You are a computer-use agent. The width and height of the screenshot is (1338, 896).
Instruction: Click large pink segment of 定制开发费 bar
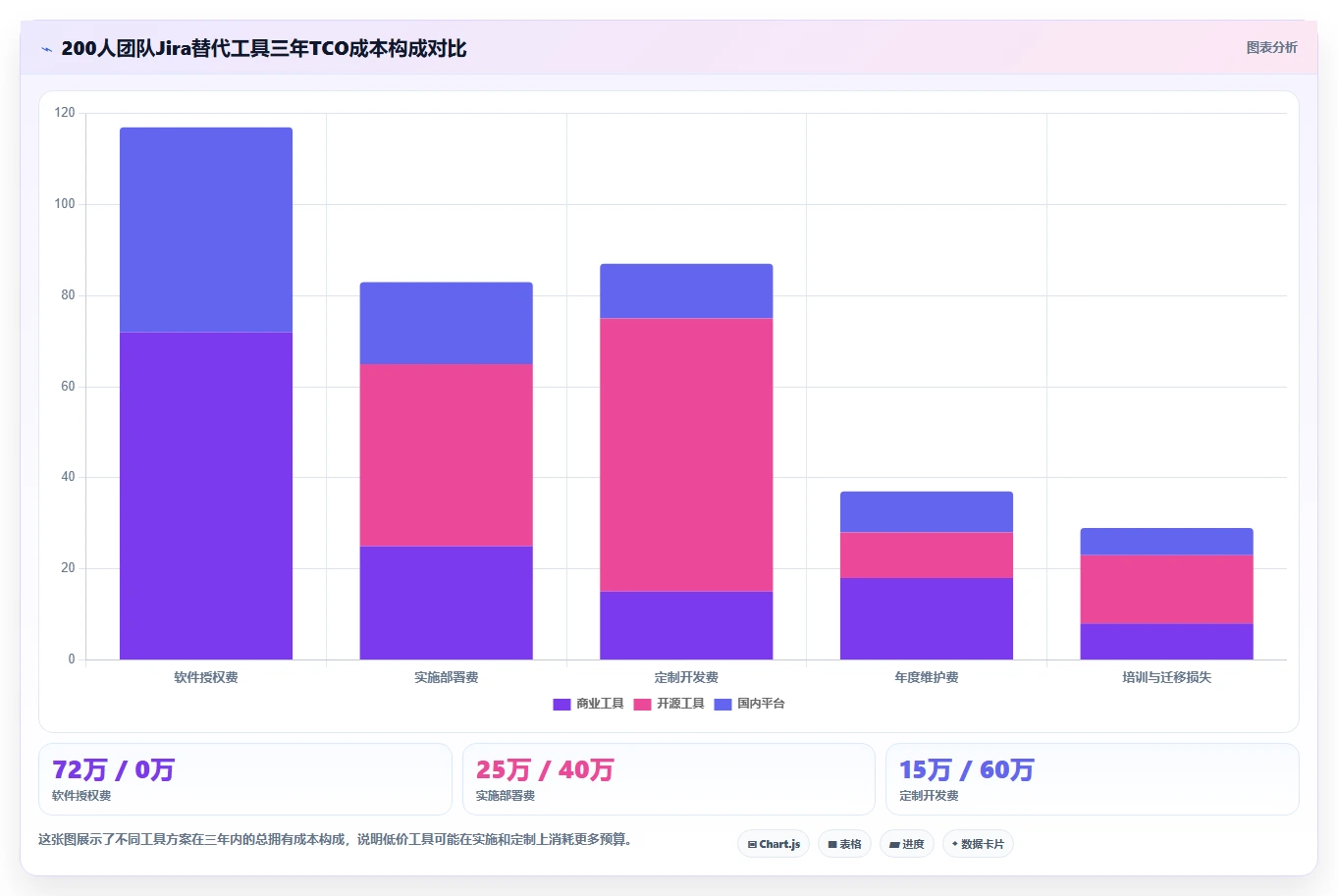[686, 455]
